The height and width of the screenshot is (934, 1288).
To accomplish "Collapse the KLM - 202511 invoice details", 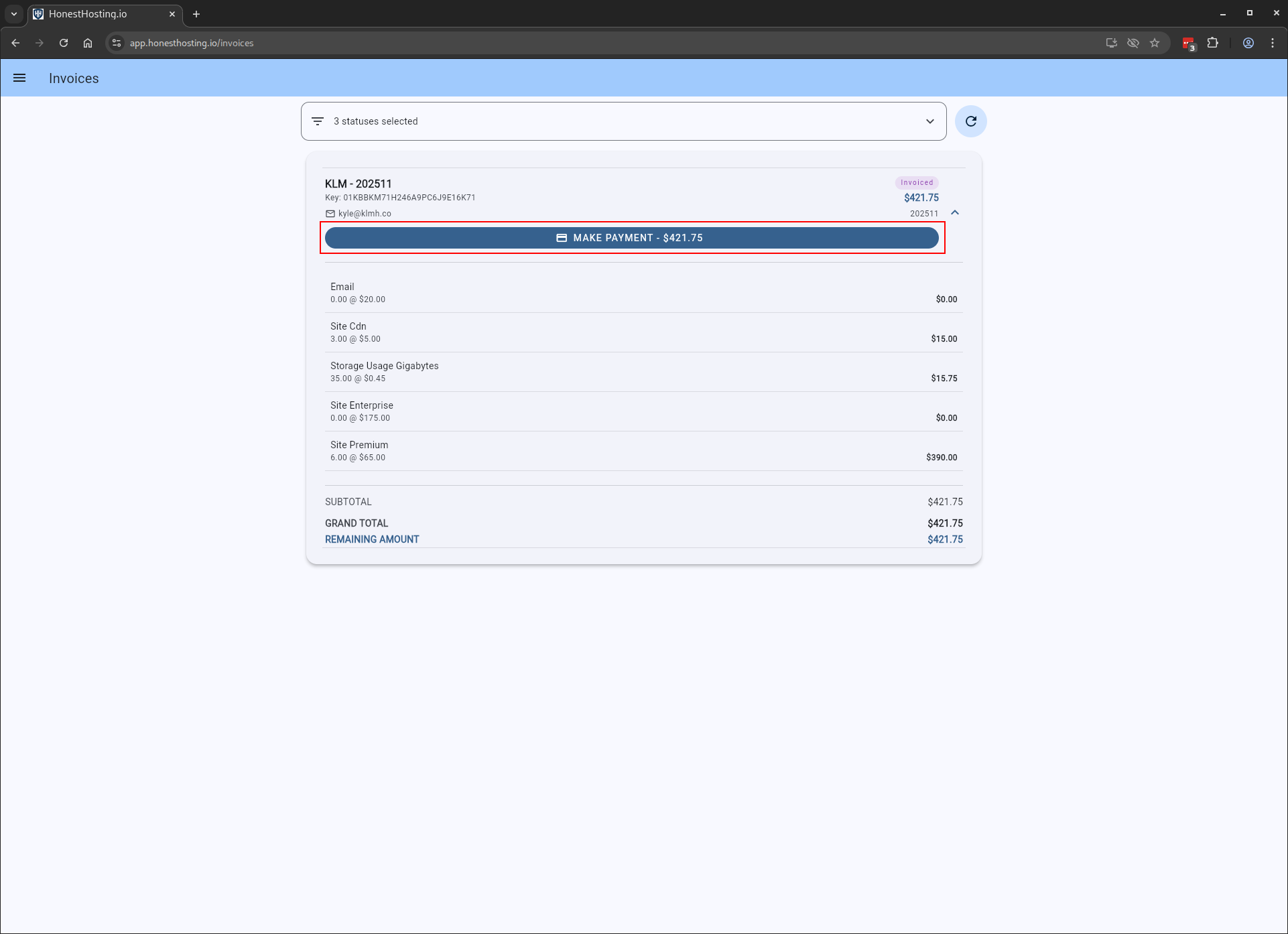I will pos(955,212).
